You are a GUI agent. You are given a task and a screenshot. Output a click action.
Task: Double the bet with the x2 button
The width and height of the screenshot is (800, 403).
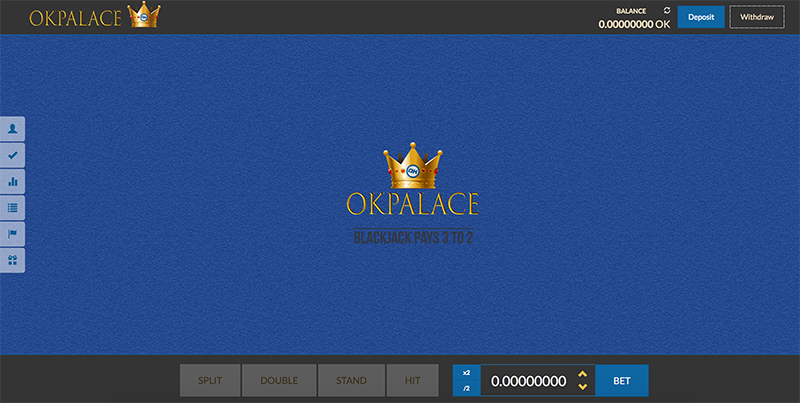coord(466,372)
